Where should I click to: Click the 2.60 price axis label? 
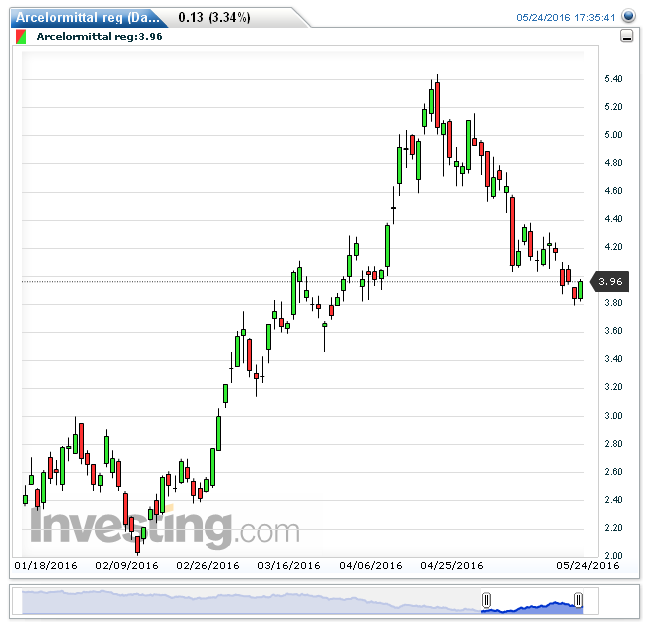[x=614, y=472]
